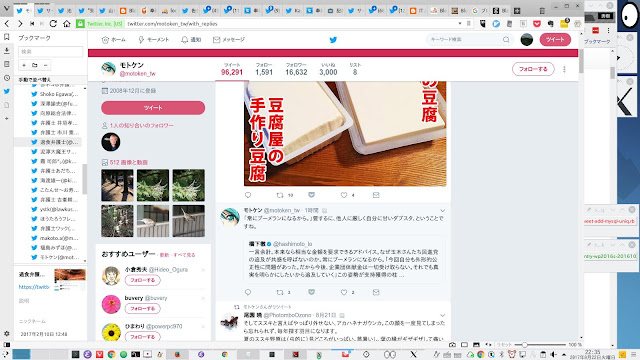Screen dimensions: 640x360
Task: Open Vivaldi settings gear icon
Action: pyautogui.click(x=7, y=333)
